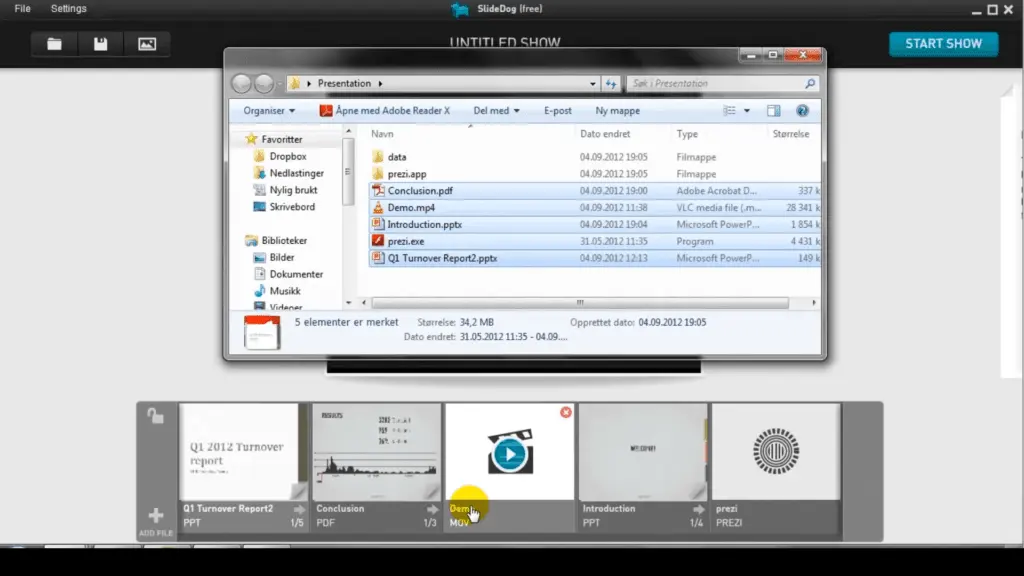
Task: Select the prezi playlist thumbnail
Action: 776,452
